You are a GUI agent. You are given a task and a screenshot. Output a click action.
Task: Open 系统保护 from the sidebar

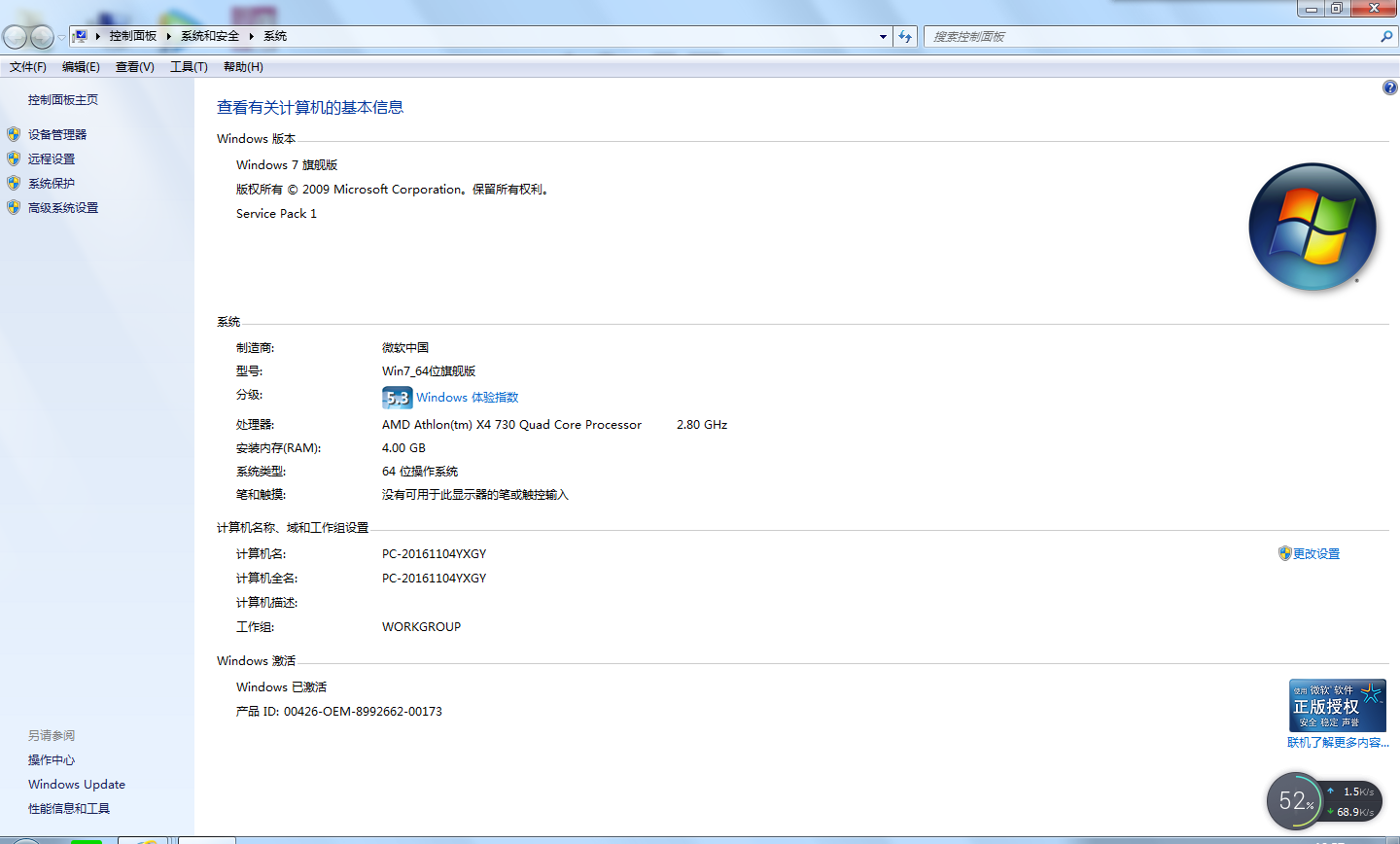pos(52,184)
